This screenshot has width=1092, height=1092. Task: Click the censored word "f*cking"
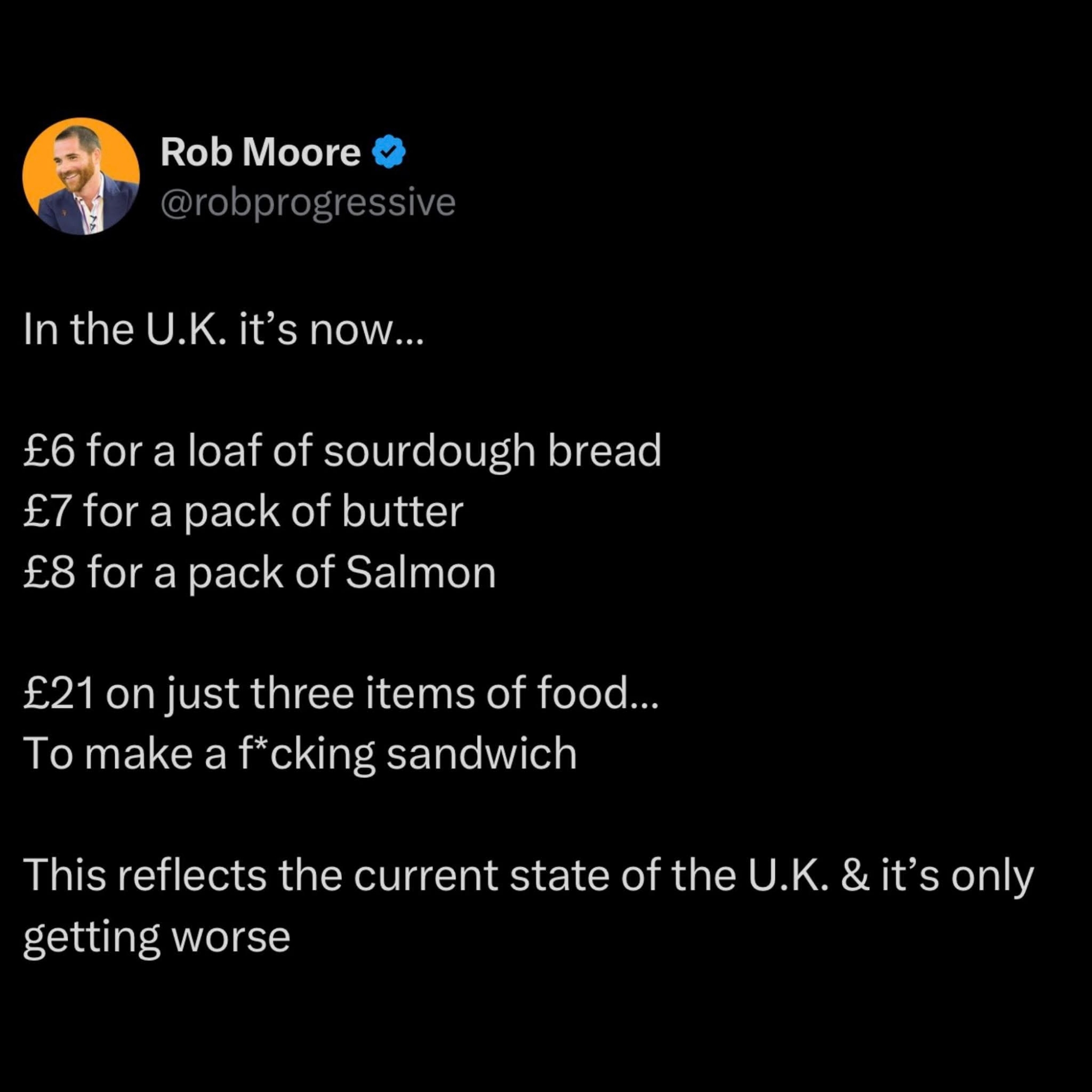pos(303,754)
